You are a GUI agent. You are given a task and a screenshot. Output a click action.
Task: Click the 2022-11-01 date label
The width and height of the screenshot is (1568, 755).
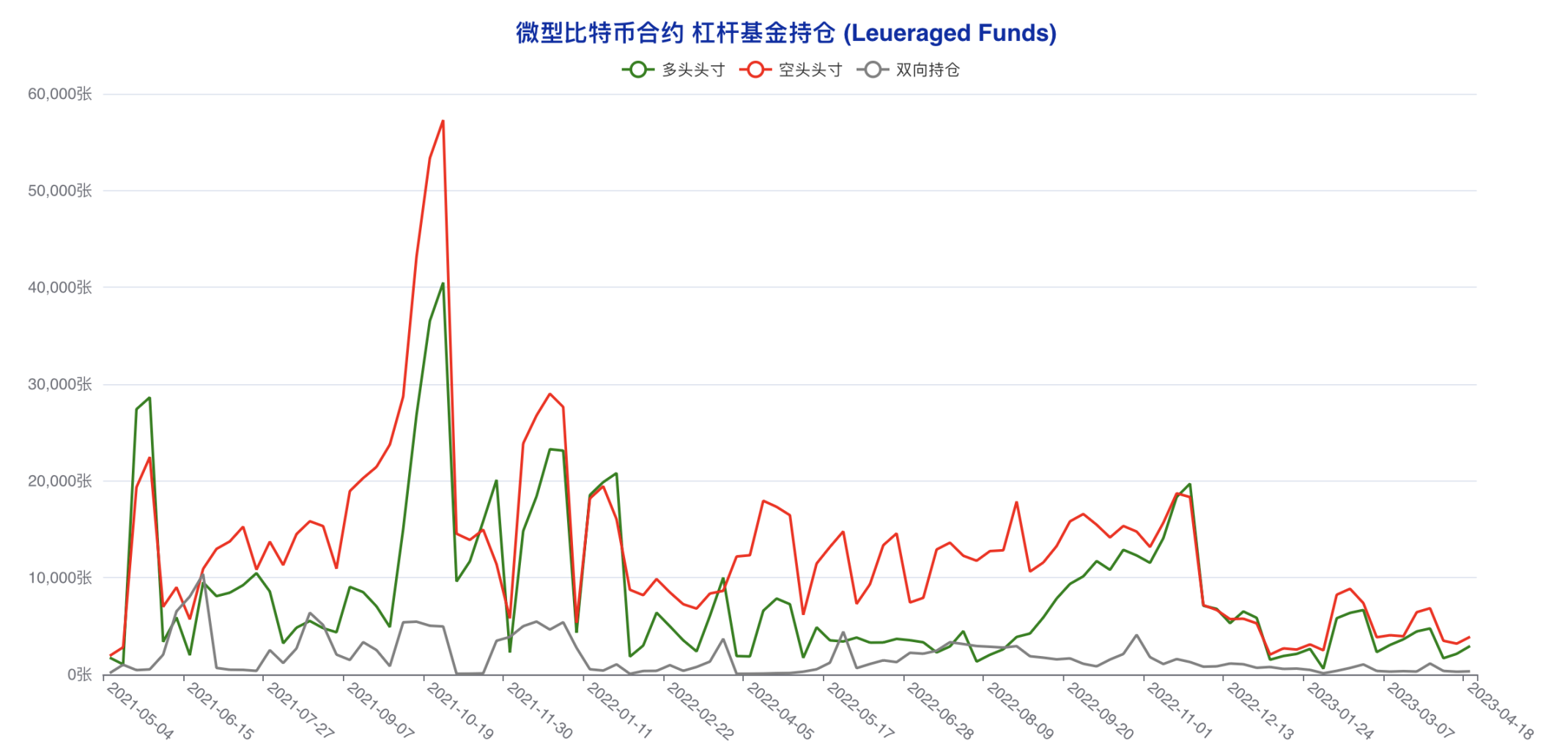point(1180,711)
